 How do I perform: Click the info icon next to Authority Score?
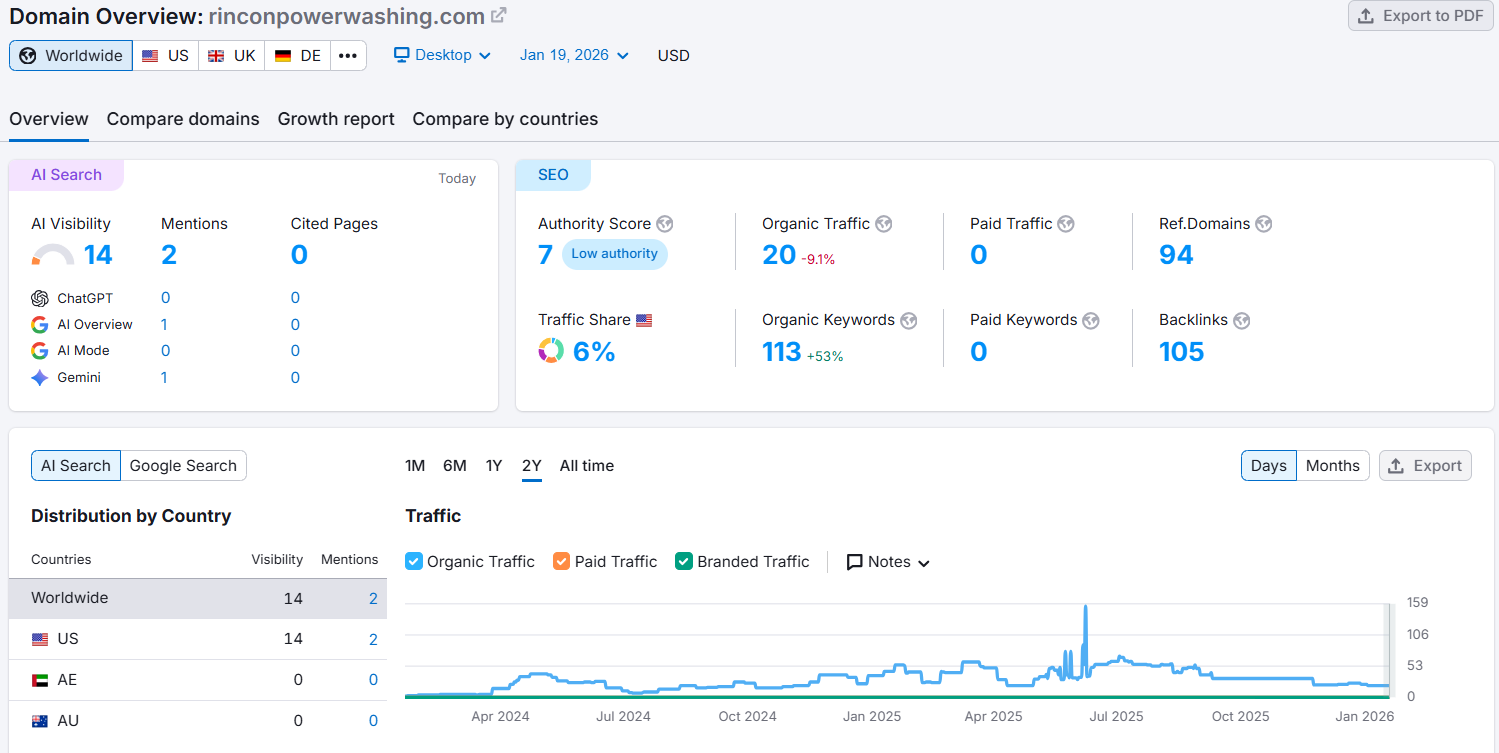tap(664, 223)
